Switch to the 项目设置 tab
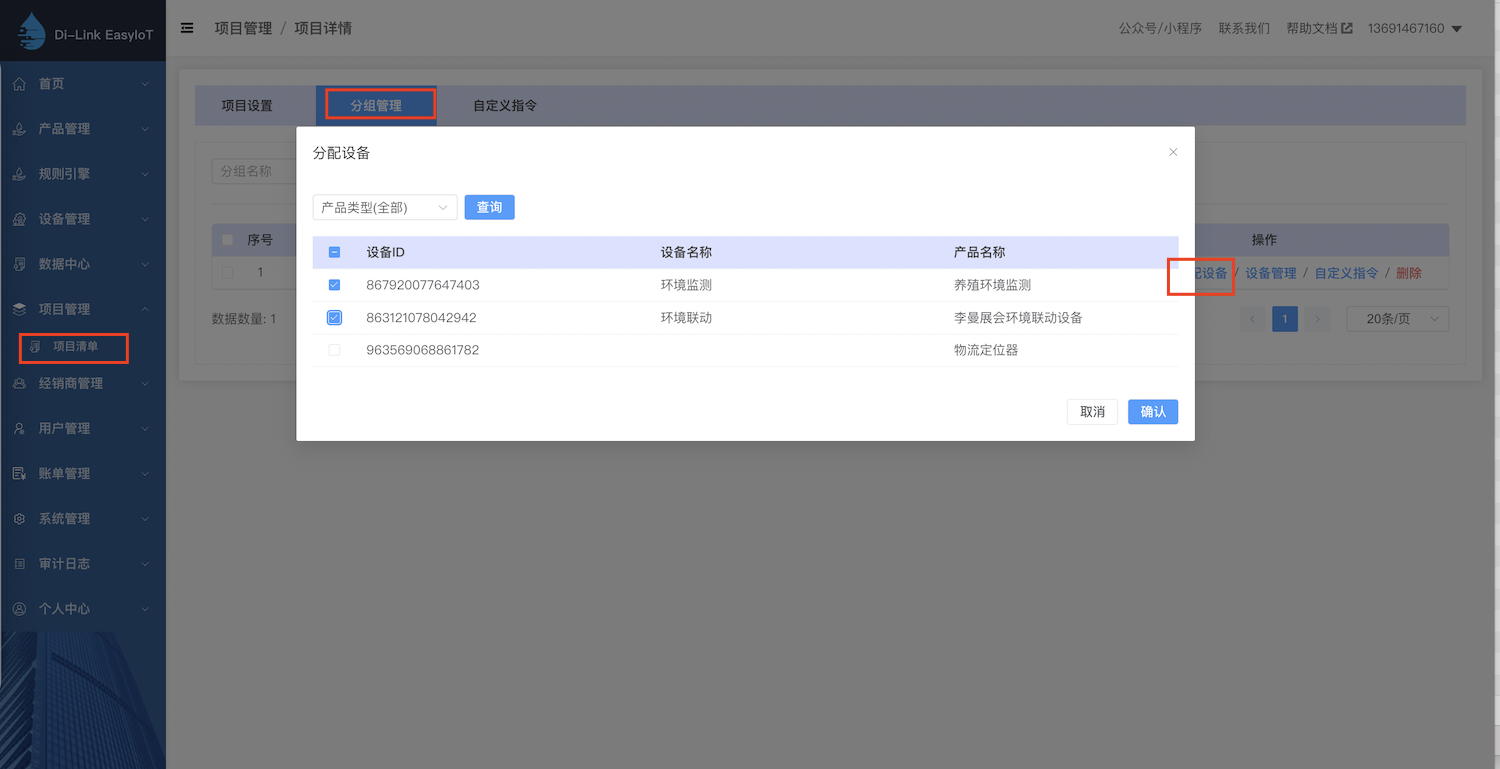1500x769 pixels. pyautogui.click(x=247, y=105)
